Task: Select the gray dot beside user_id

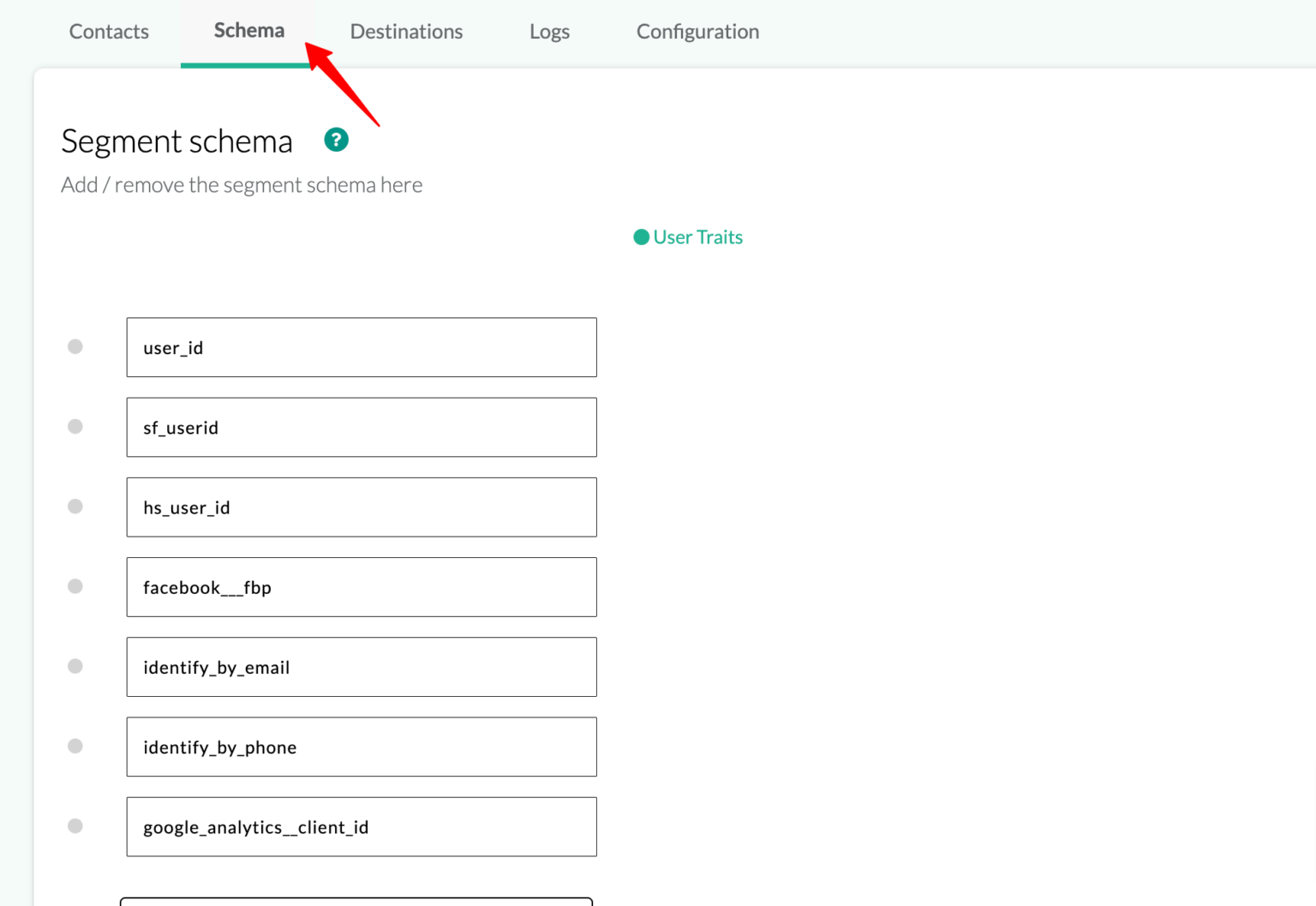Action: [75, 346]
